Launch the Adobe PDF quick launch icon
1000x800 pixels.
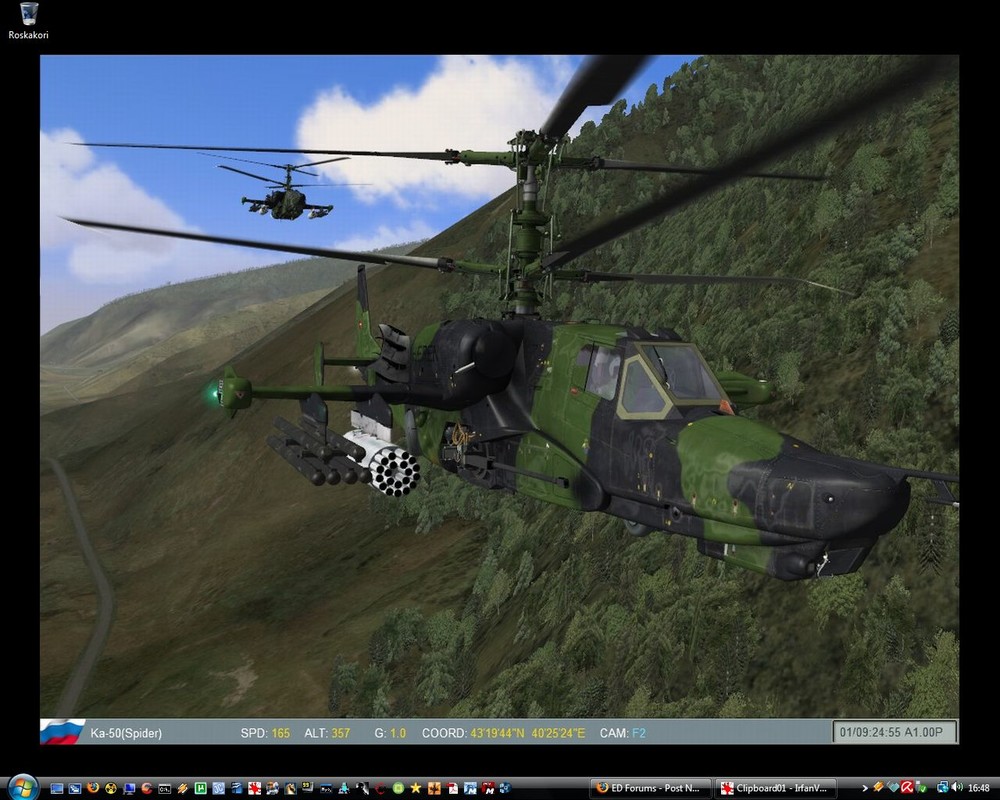coord(452,789)
